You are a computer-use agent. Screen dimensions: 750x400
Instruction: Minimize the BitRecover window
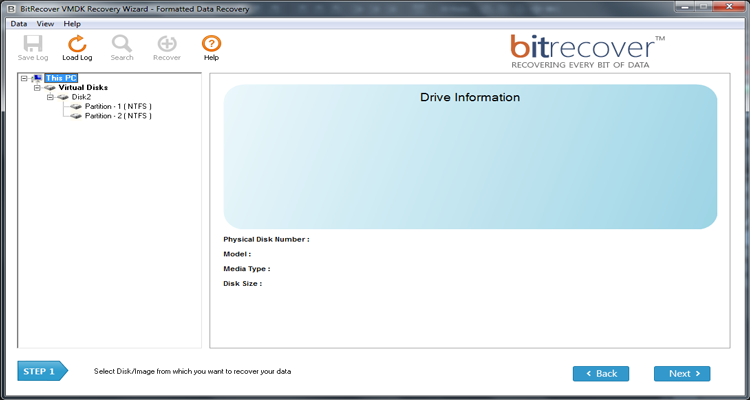[x=684, y=7]
